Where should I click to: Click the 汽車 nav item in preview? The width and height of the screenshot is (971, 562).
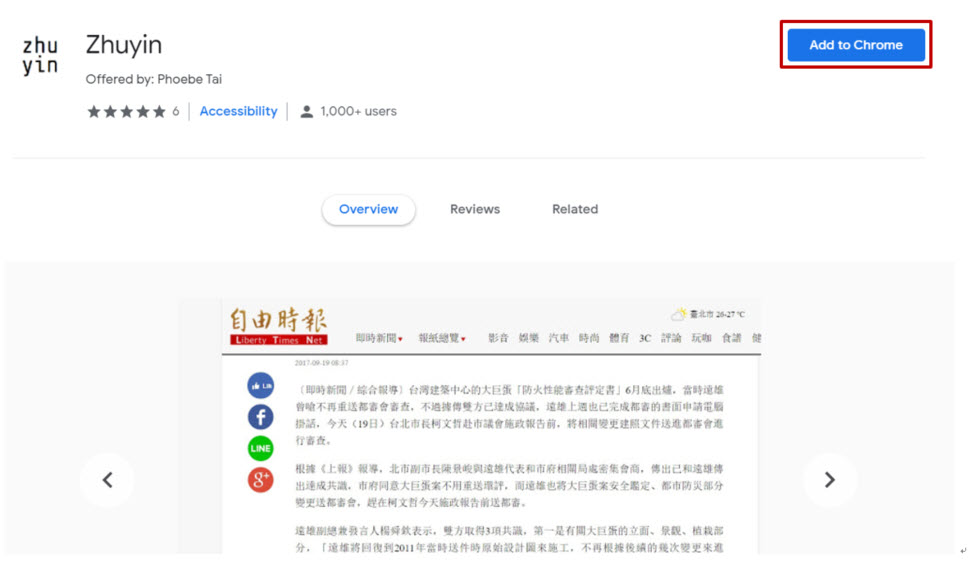pos(559,338)
